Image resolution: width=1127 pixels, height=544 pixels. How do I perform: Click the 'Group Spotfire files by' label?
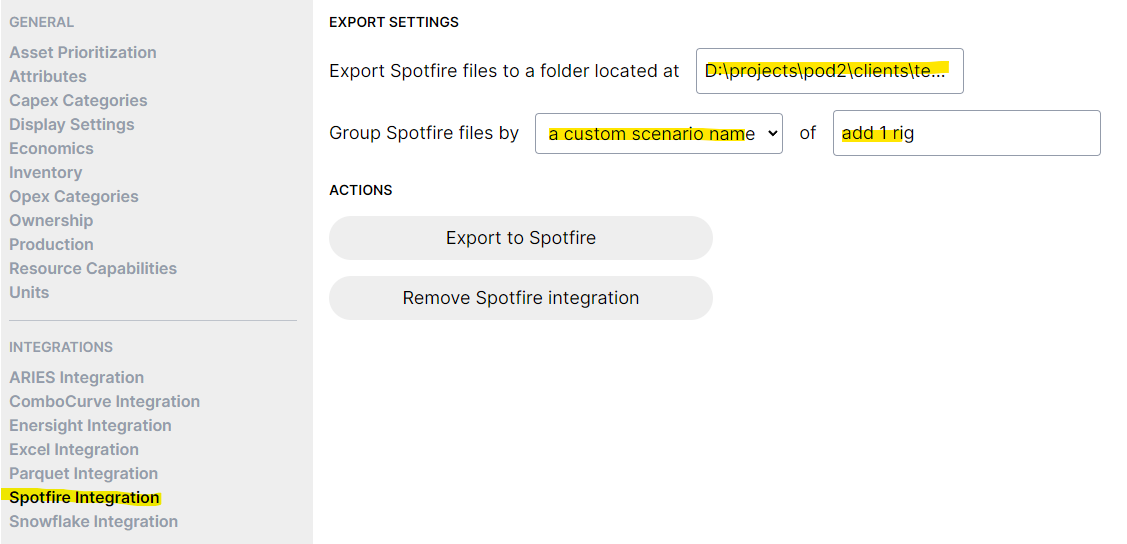point(424,133)
